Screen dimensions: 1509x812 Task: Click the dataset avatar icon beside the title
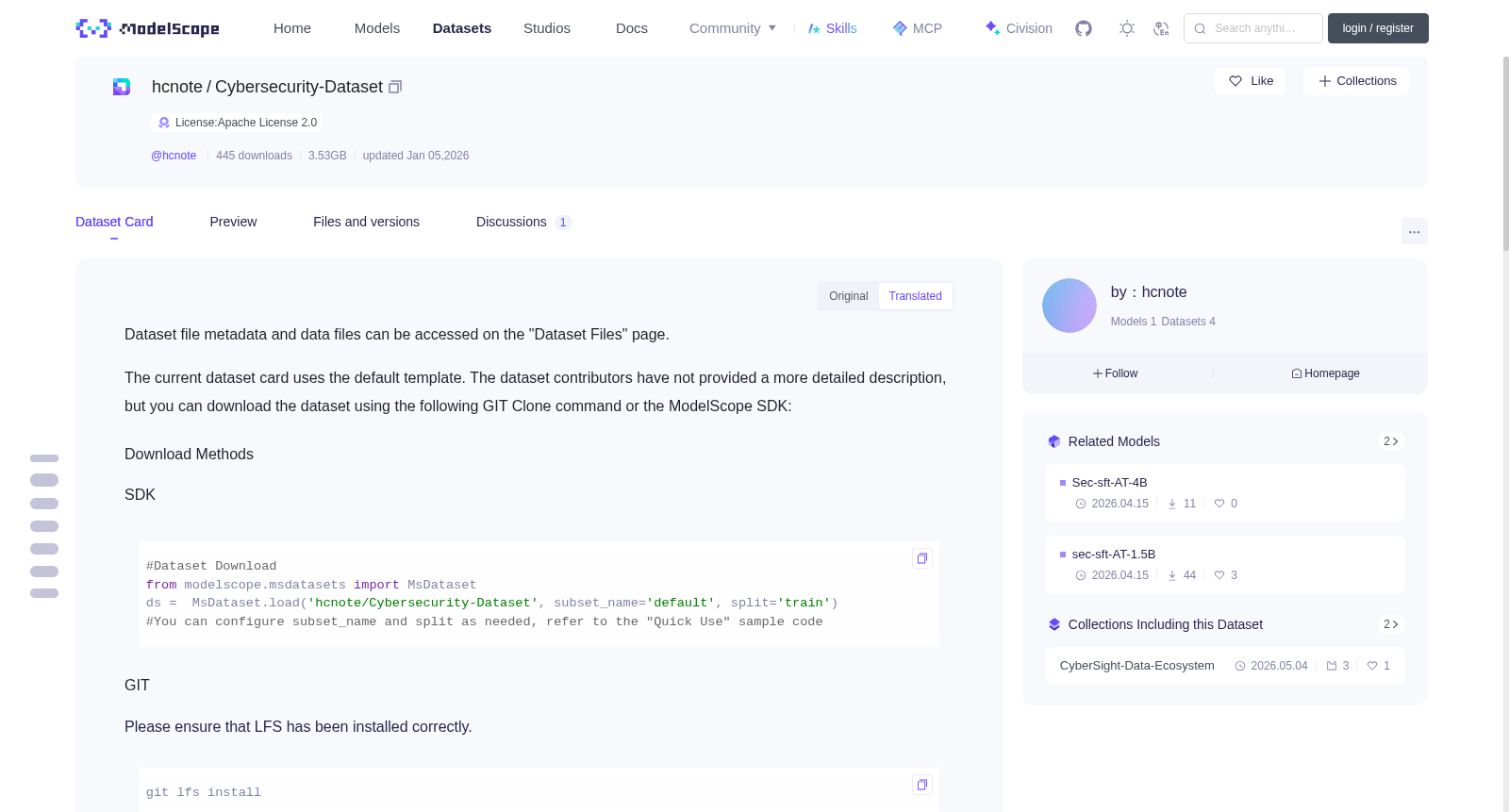tap(122, 87)
